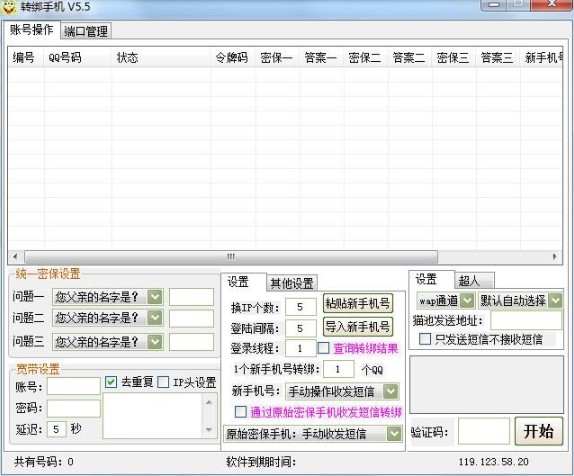
Task: Click the 令牌码 column header
Action: coord(233,57)
